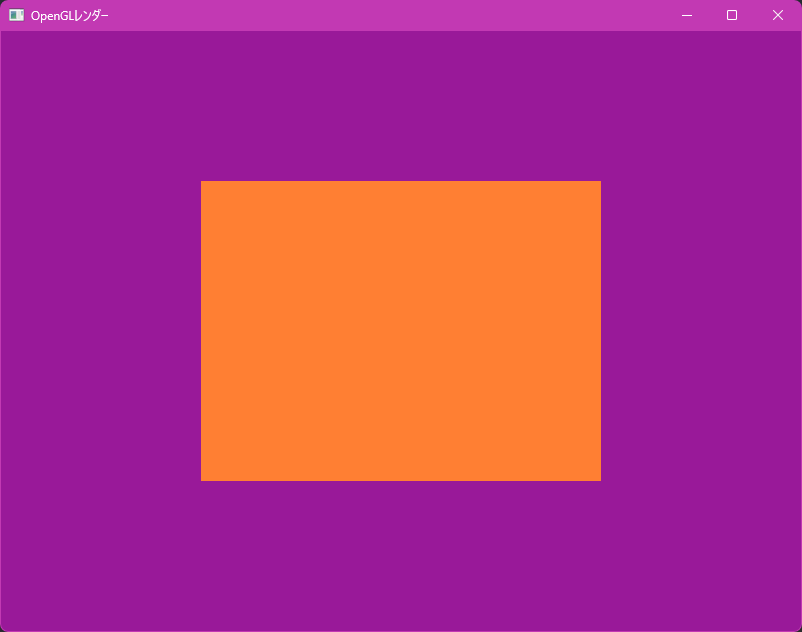Click the "OpenGLレンダー" window title text

click(x=70, y=15)
